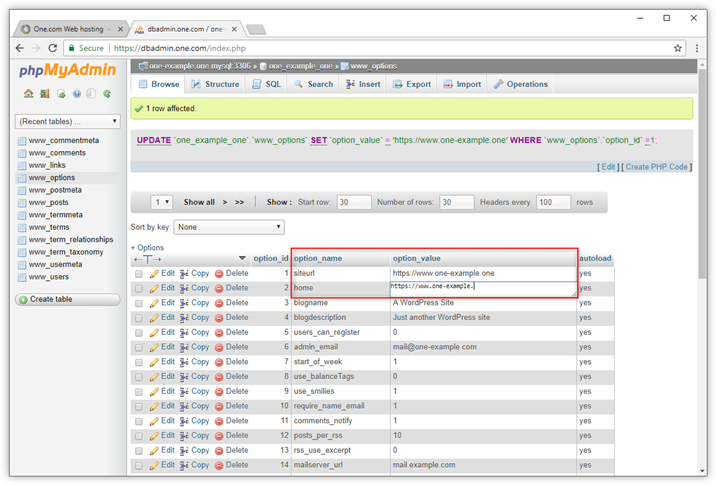Click the red Delete icon for blogname row

click(219, 303)
